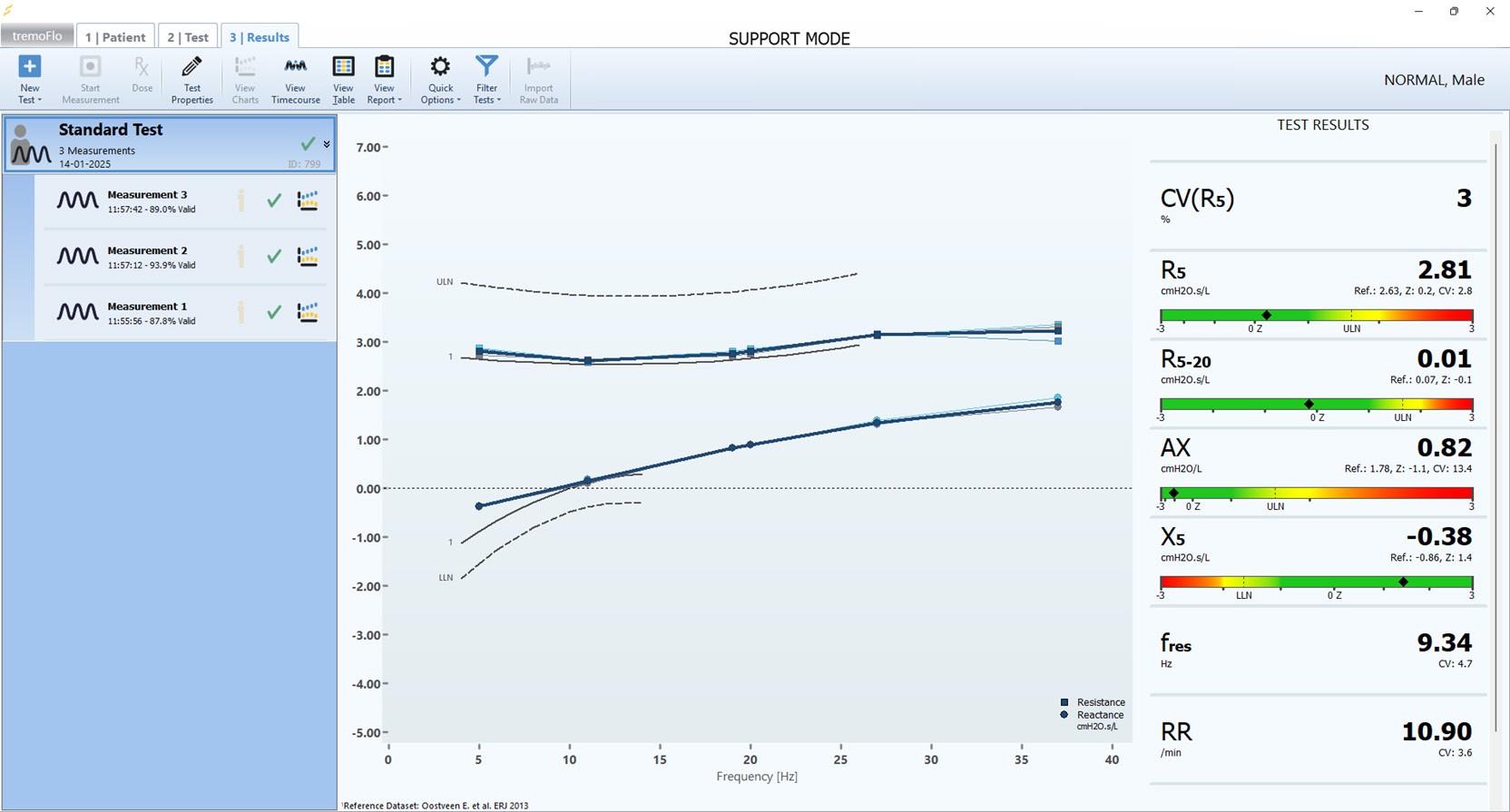Click the RR value 10.90
Screen dimensions: 1510x812
click(1436, 731)
